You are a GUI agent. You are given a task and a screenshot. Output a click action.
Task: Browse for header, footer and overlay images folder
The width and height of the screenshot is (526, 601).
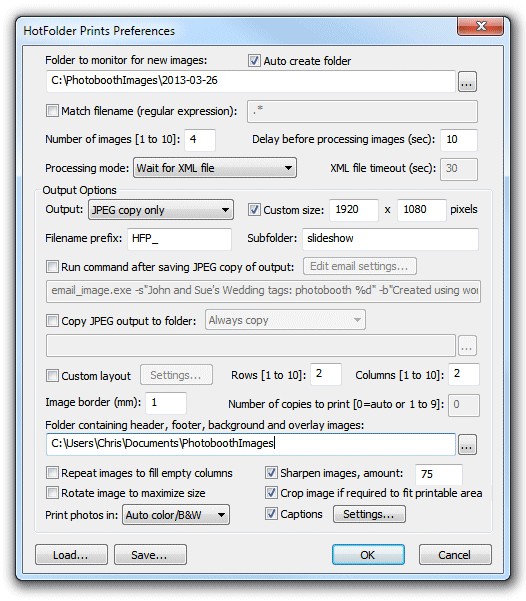467,445
